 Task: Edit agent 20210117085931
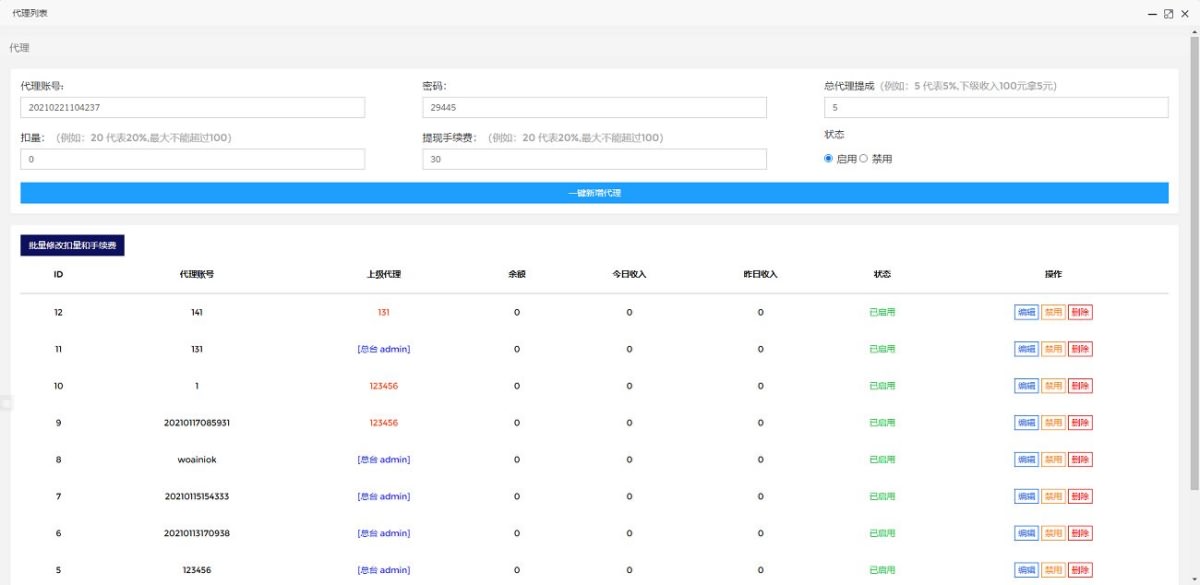(x=1026, y=423)
